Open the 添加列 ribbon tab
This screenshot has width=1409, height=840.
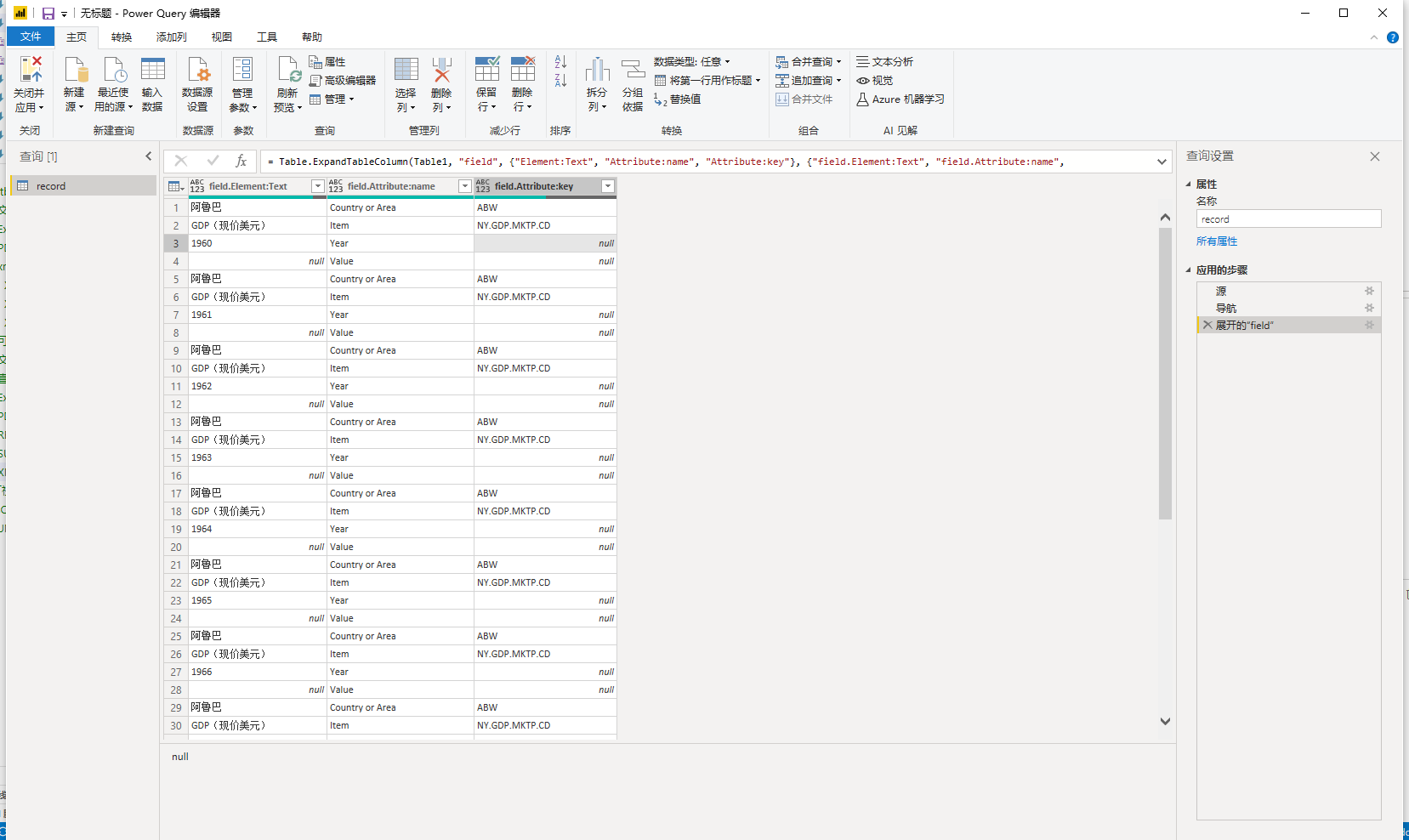point(171,37)
